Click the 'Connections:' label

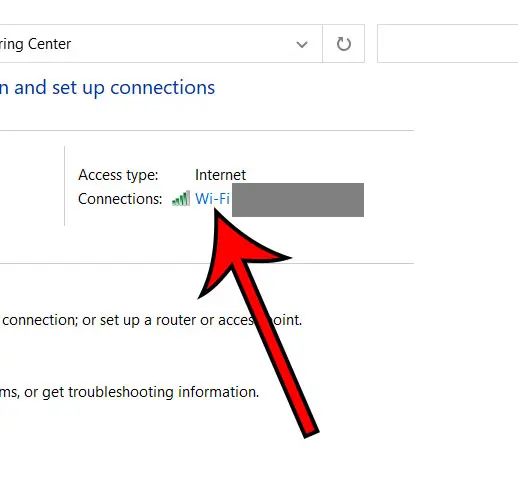[120, 199]
